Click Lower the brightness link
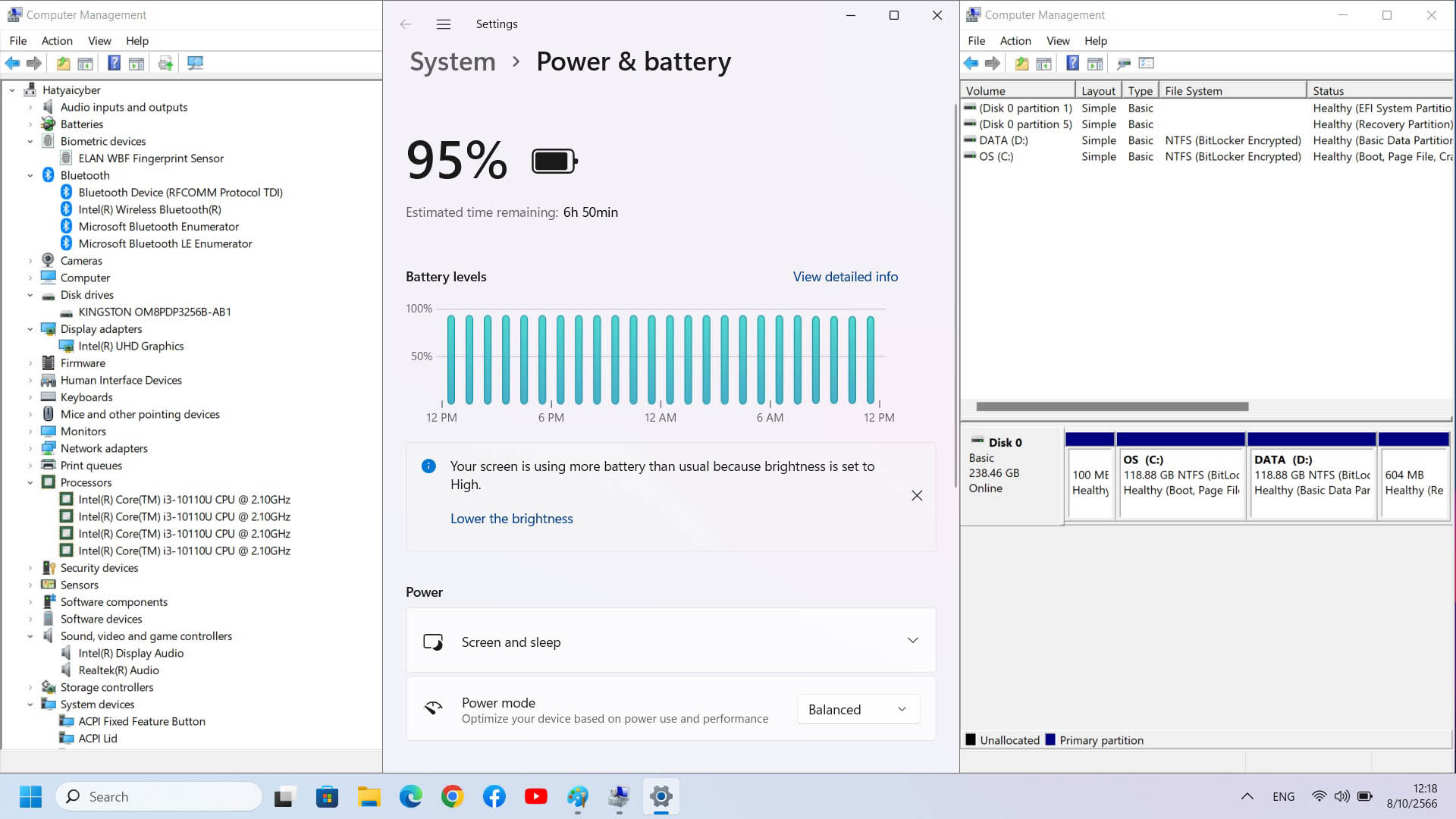 (512, 519)
